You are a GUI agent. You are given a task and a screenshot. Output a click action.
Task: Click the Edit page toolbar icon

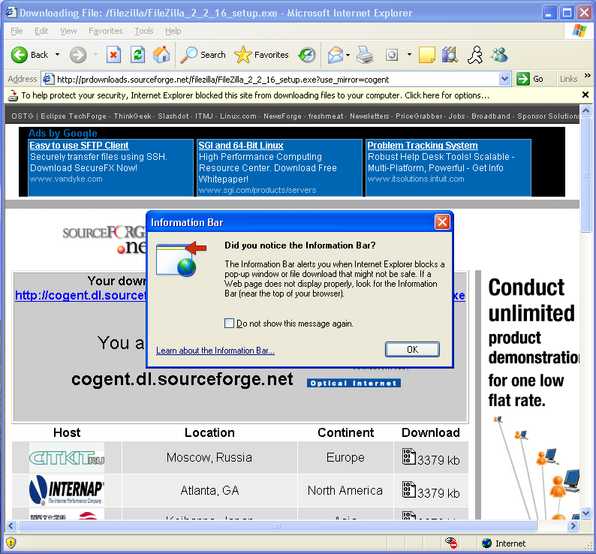[x=392, y=55]
